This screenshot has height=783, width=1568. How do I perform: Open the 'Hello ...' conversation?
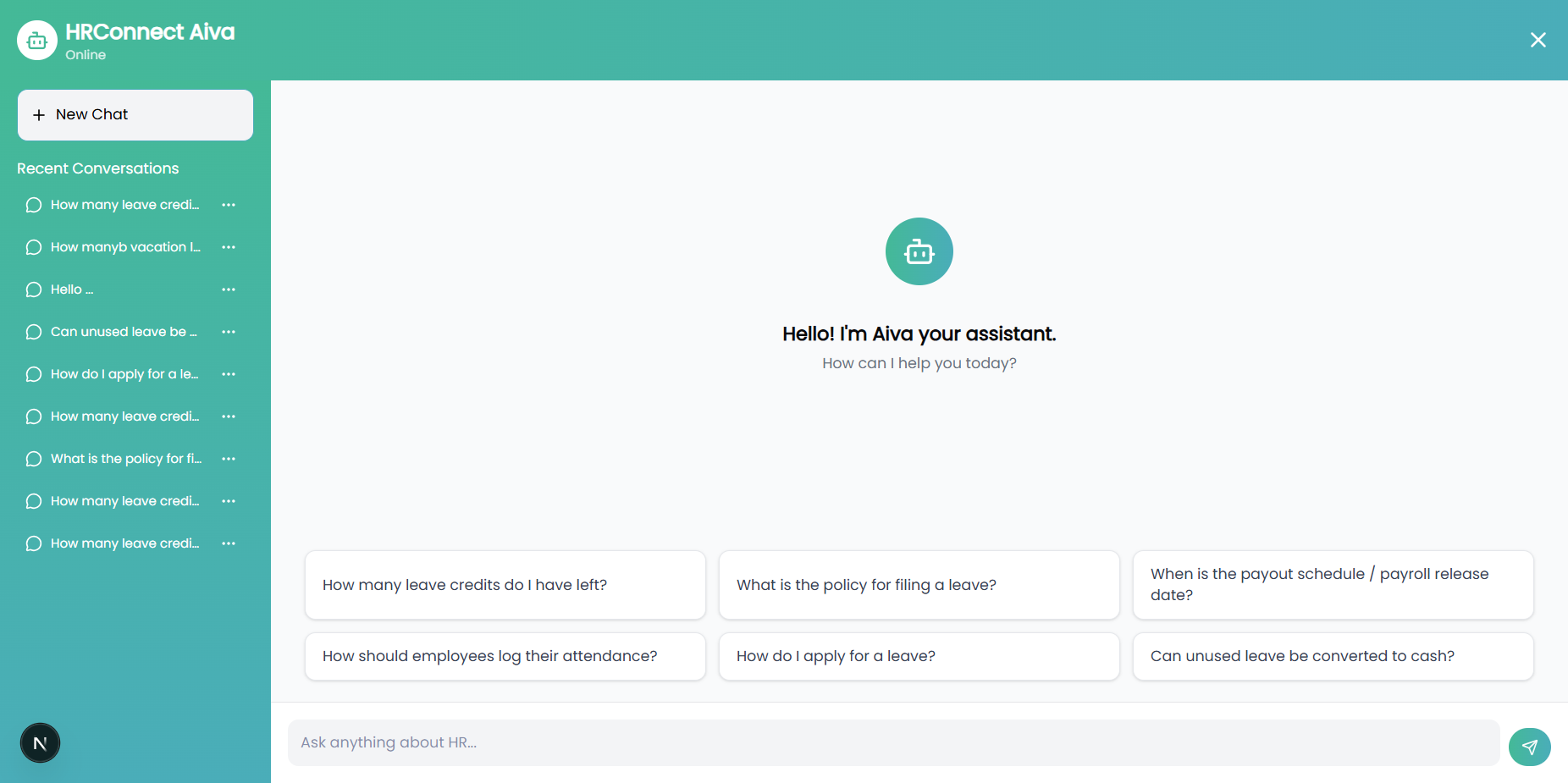72,289
